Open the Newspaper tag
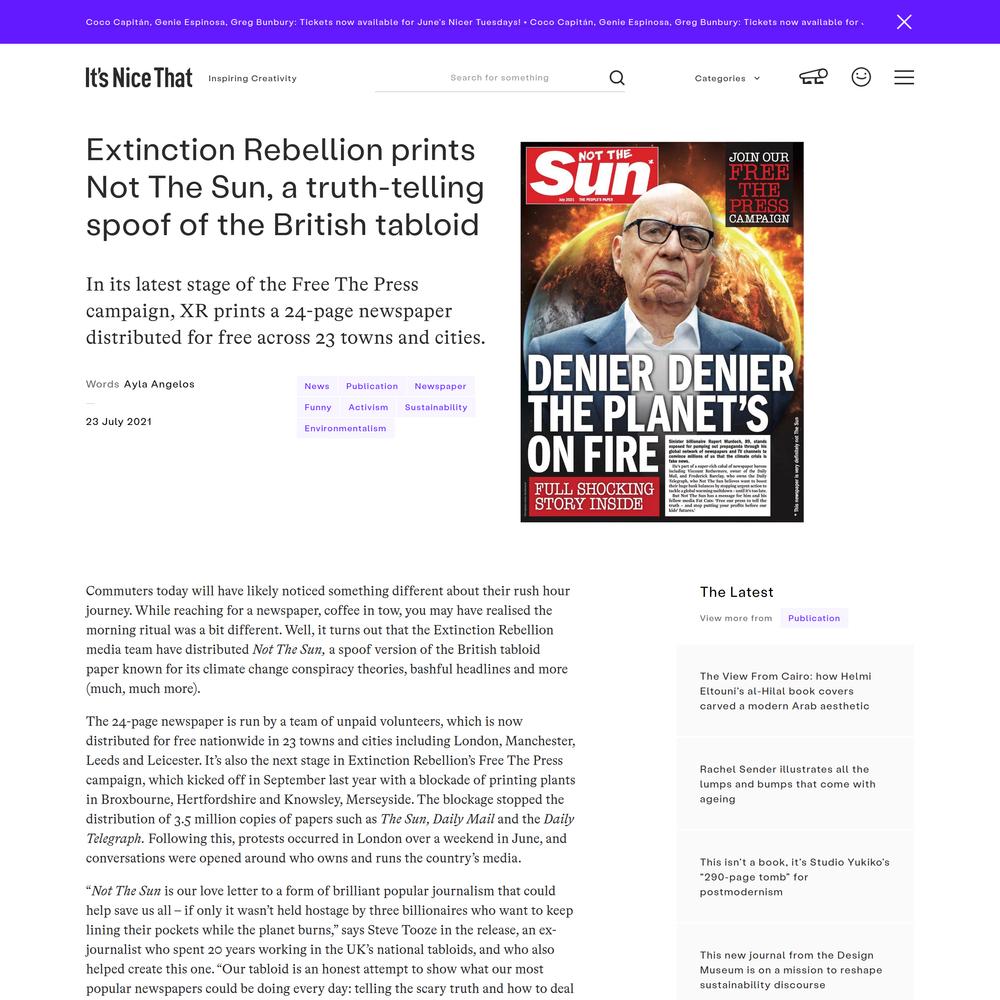The image size is (1000, 1000). [440, 386]
